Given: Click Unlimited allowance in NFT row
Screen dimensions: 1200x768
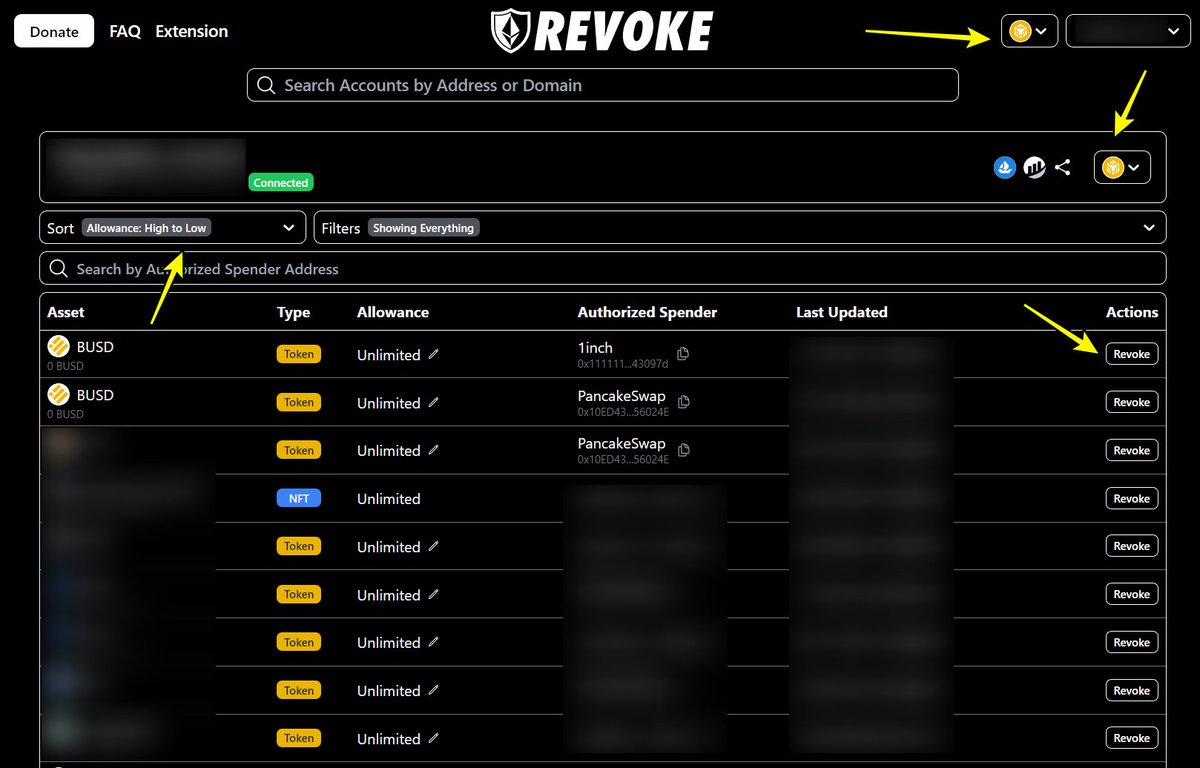Looking at the screenshot, I should pos(388,498).
